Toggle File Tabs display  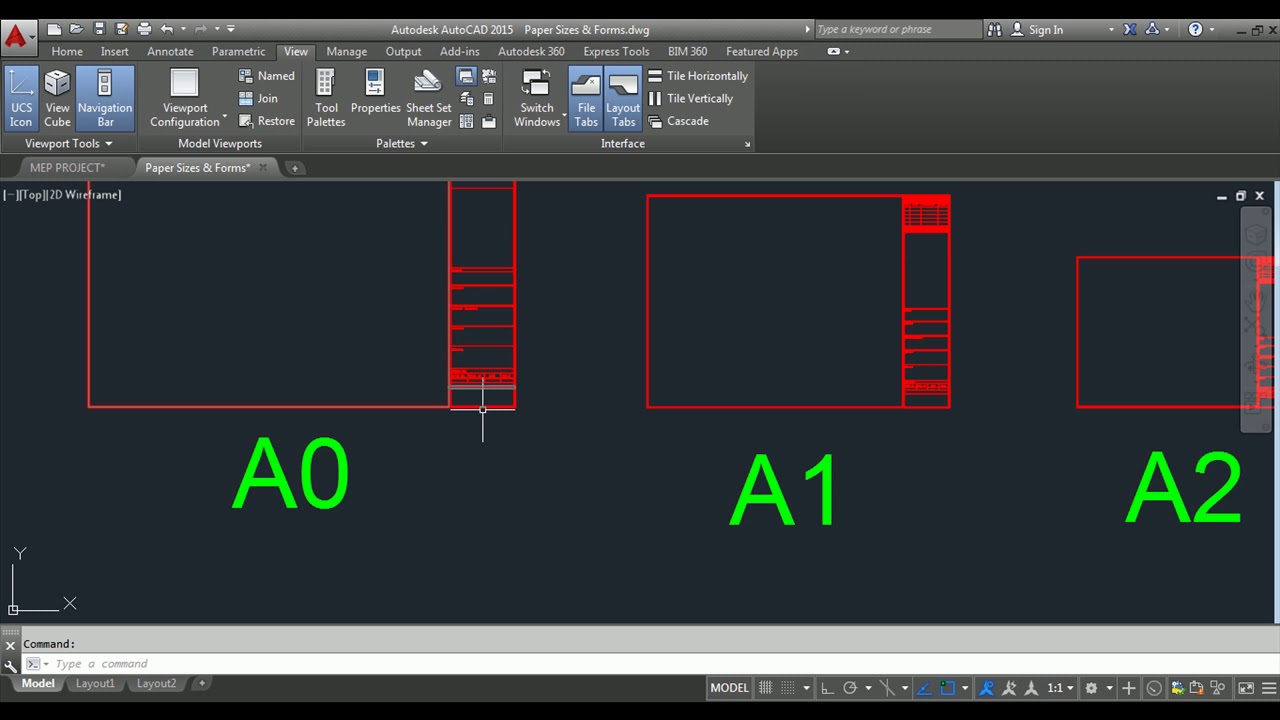(x=586, y=99)
